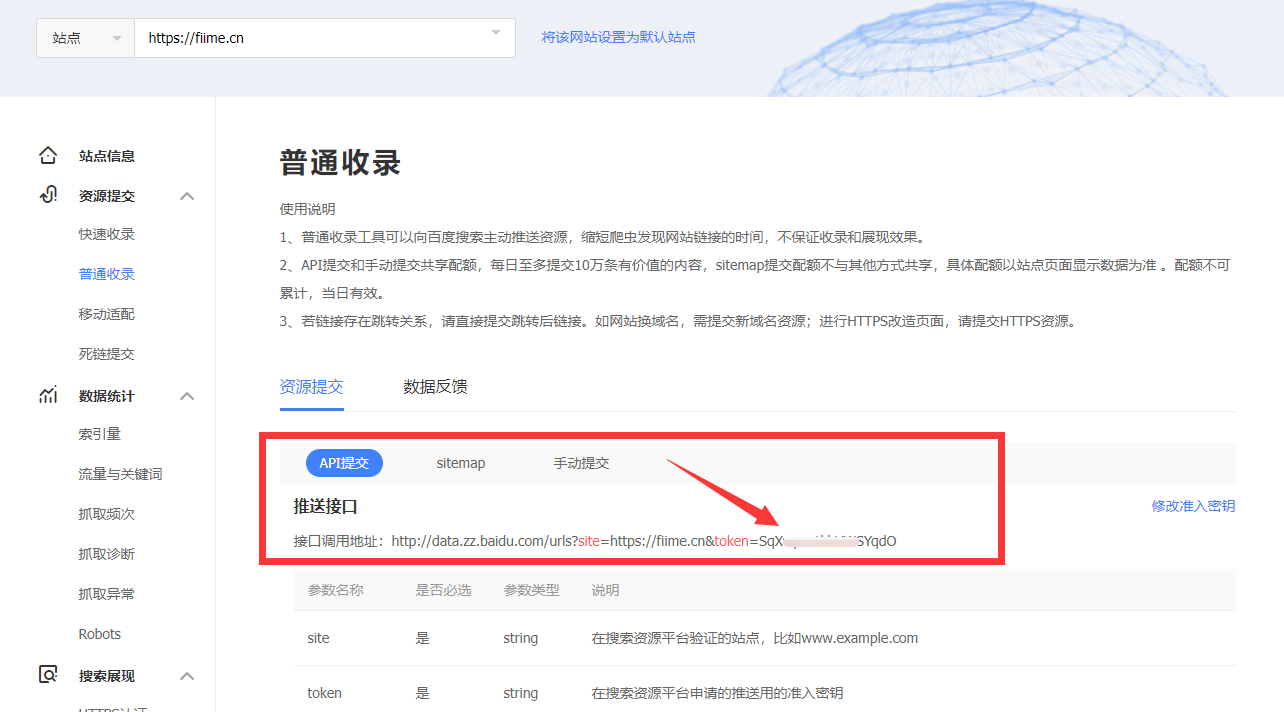1284x712 pixels.
Task: Click 修改准入密钥 link
Action: [x=1194, y=506]
